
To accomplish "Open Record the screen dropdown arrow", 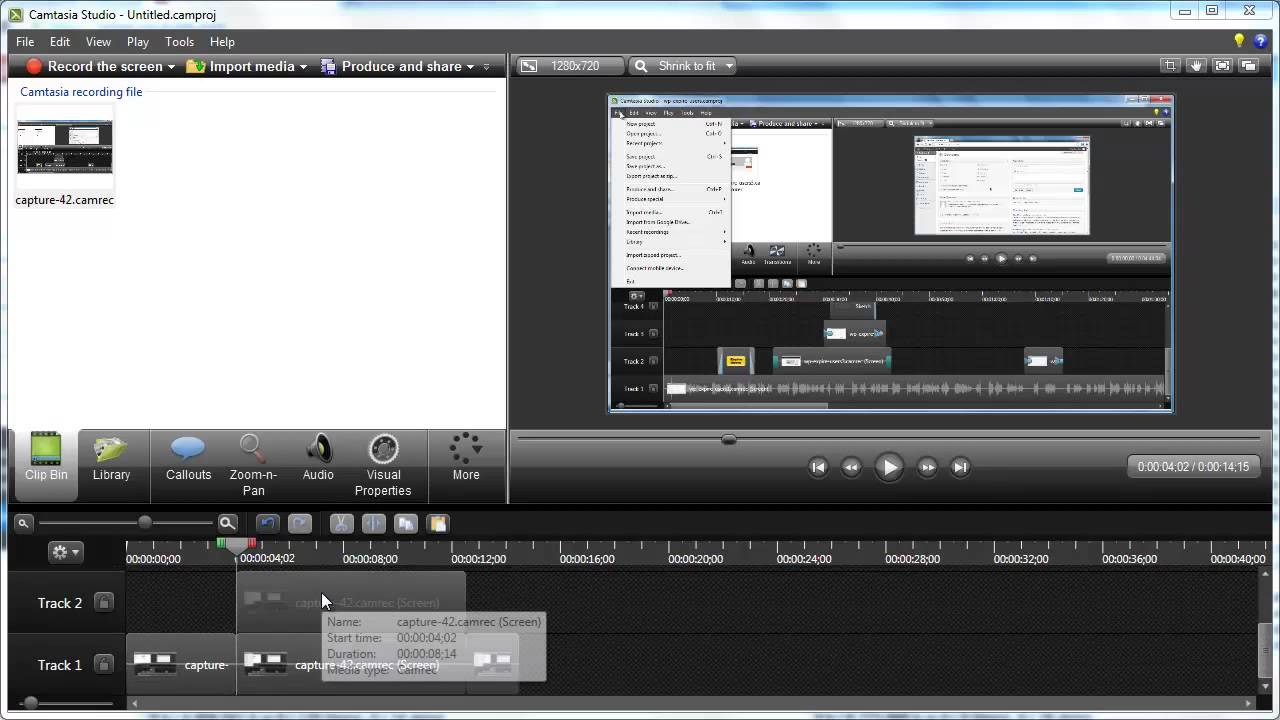I will pos(172,67).
